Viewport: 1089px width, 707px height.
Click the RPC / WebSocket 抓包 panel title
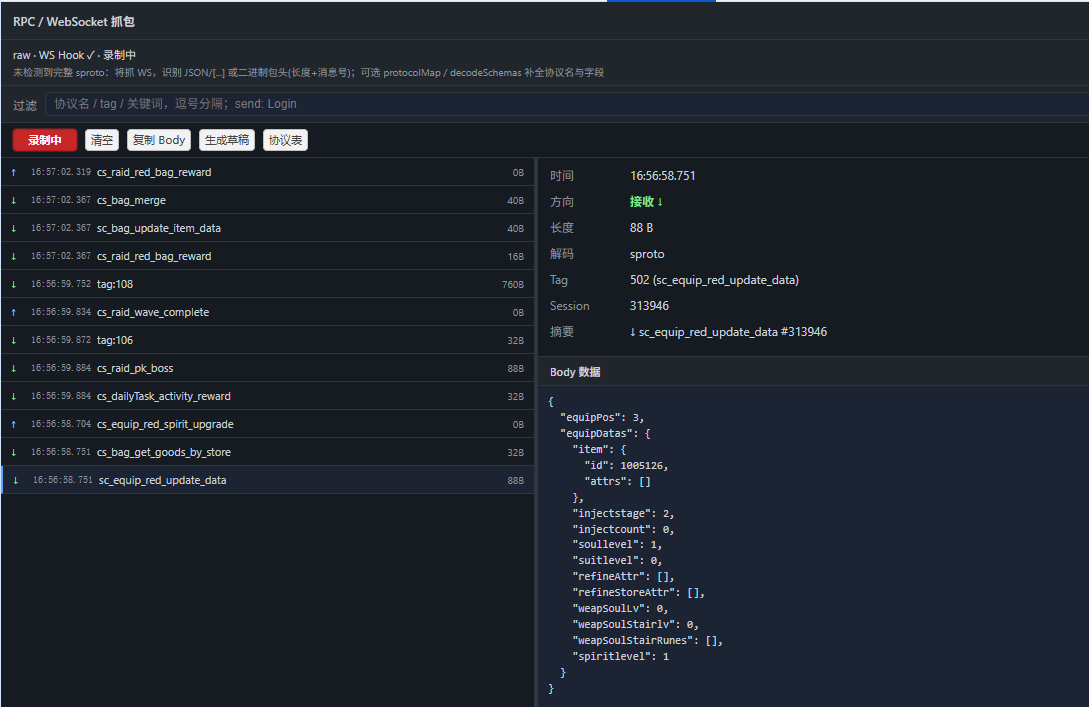pos(74,22)
